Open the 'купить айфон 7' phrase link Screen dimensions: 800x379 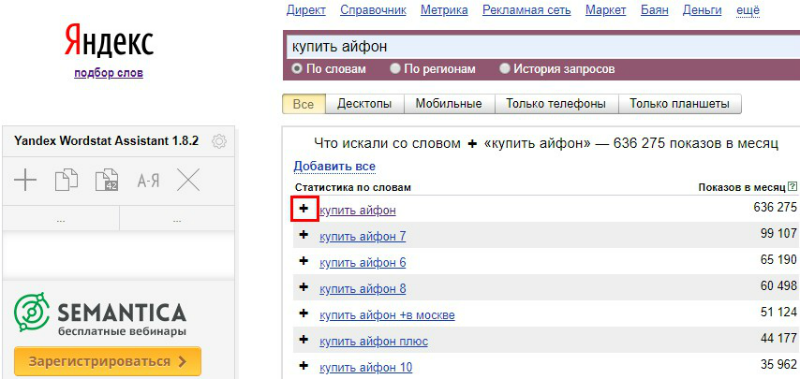pyautogui.click(x=363, y=237)
